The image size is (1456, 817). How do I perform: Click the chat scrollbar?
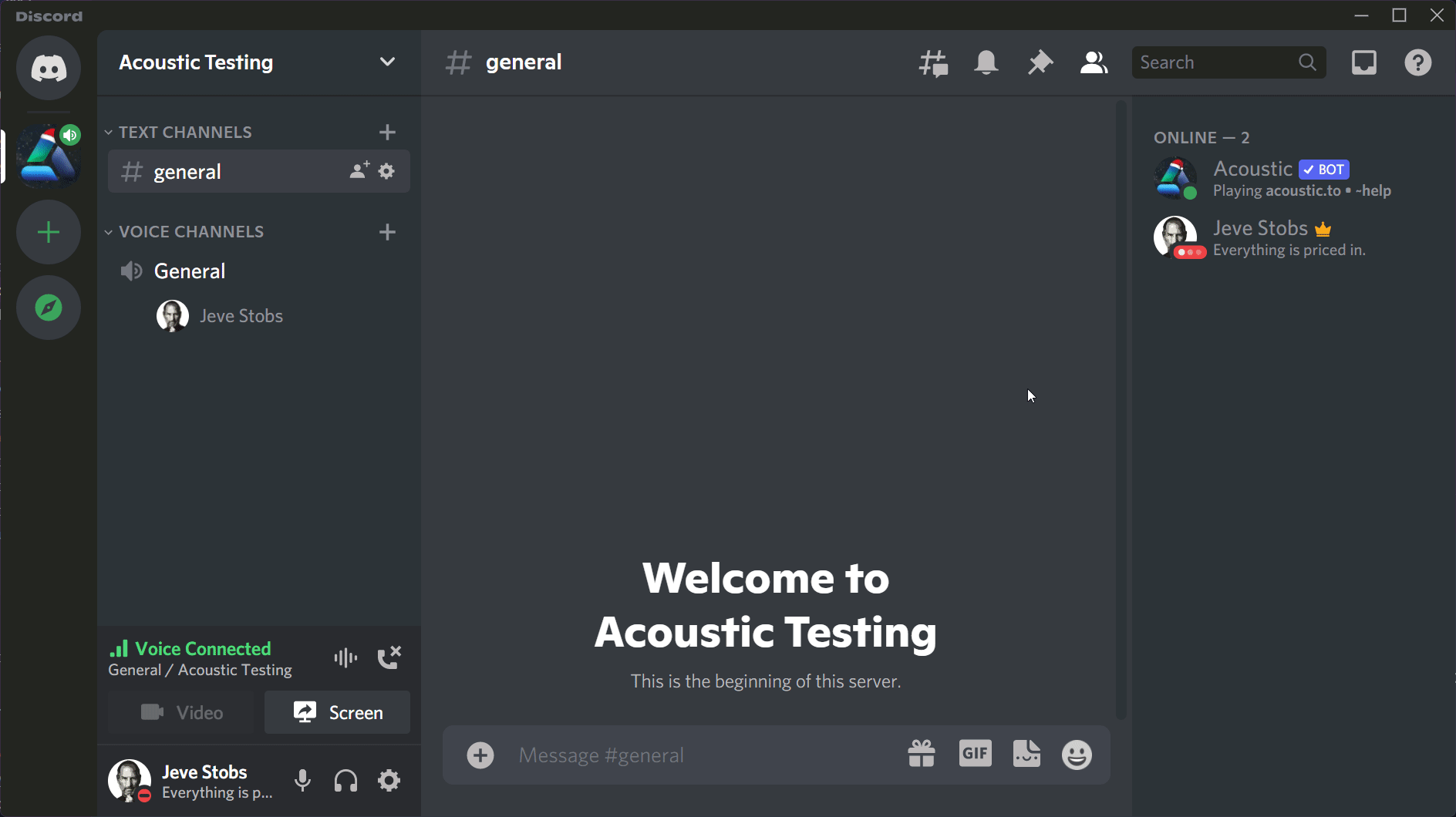pos(1121,410)
